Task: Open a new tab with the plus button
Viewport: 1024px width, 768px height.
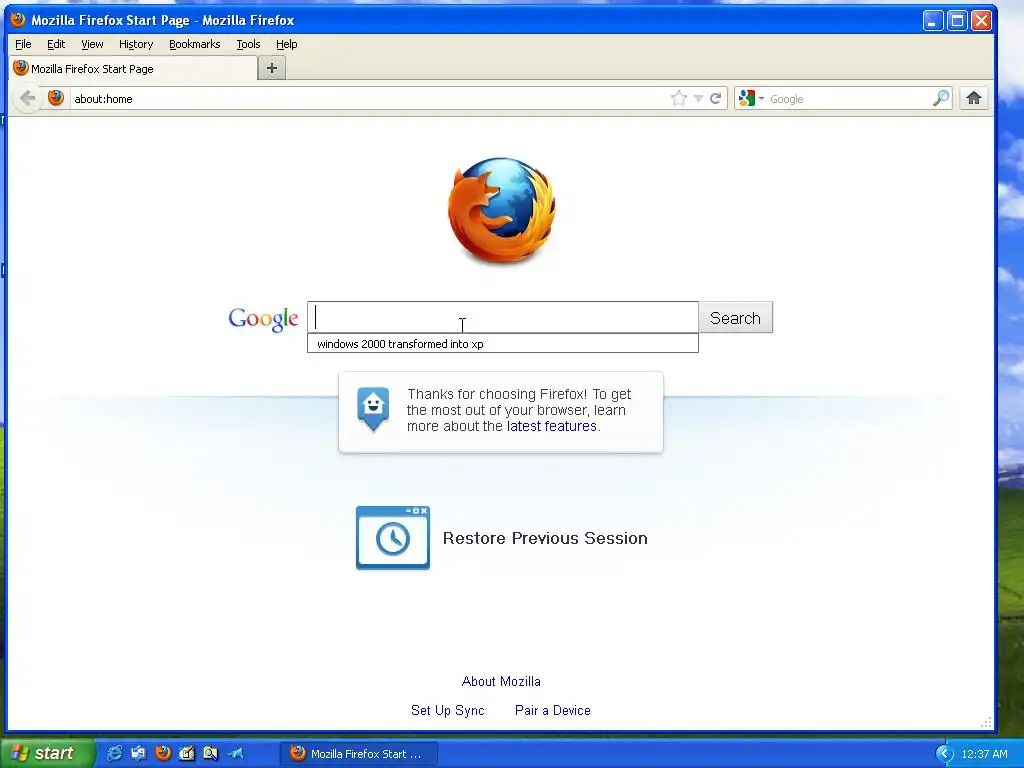Action: (272, 68)
